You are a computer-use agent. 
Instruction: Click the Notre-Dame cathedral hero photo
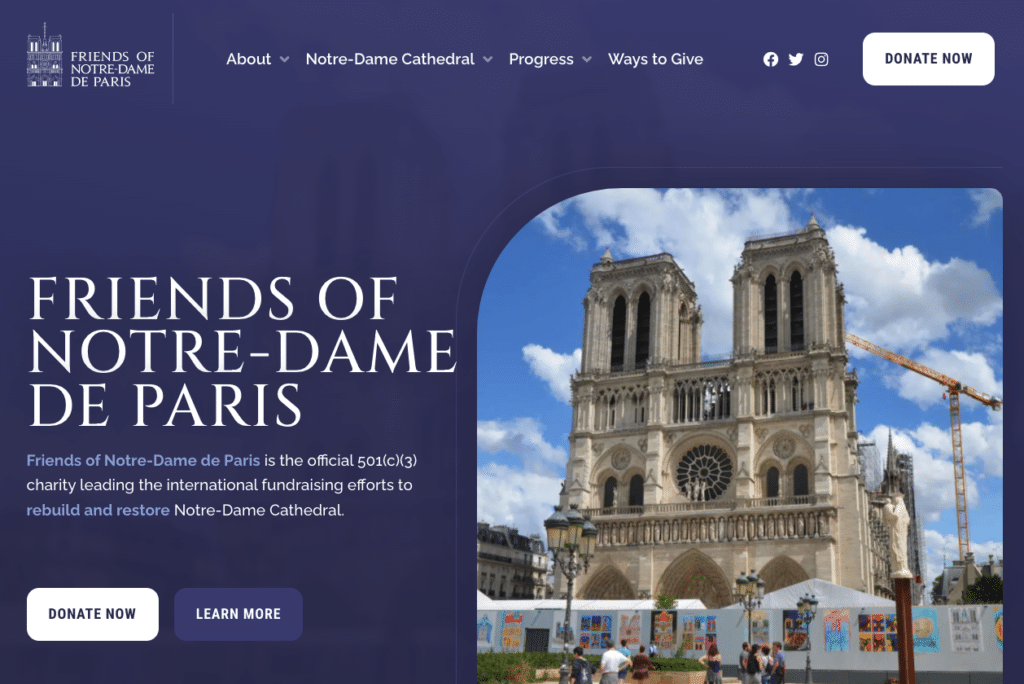click(x=739, y=436)
